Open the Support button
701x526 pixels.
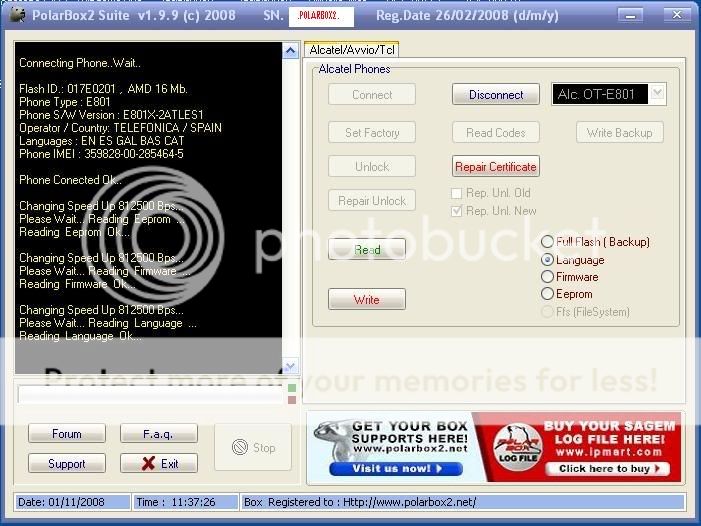pos(67,463)
